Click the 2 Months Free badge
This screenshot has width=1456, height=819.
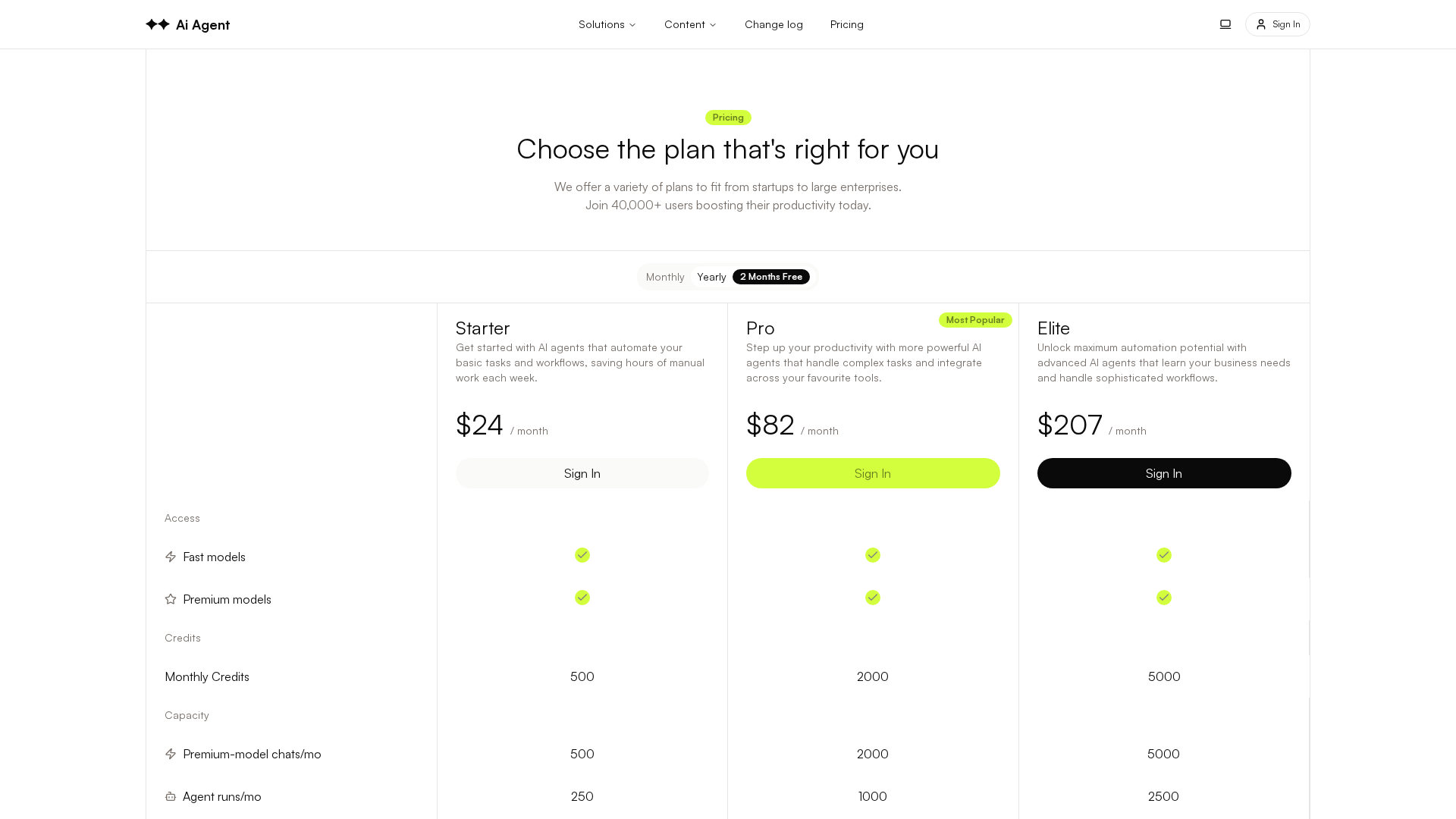[770, 277]
